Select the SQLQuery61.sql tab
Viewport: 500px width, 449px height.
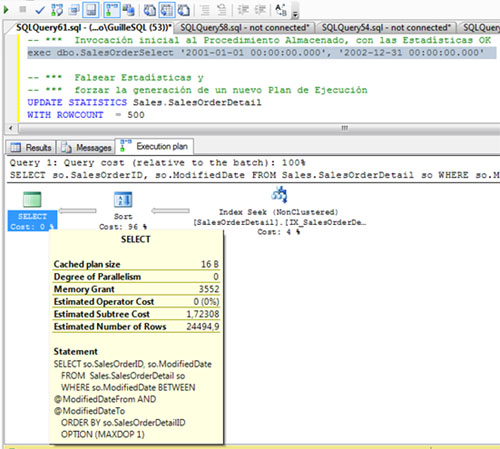click(93, 27)
